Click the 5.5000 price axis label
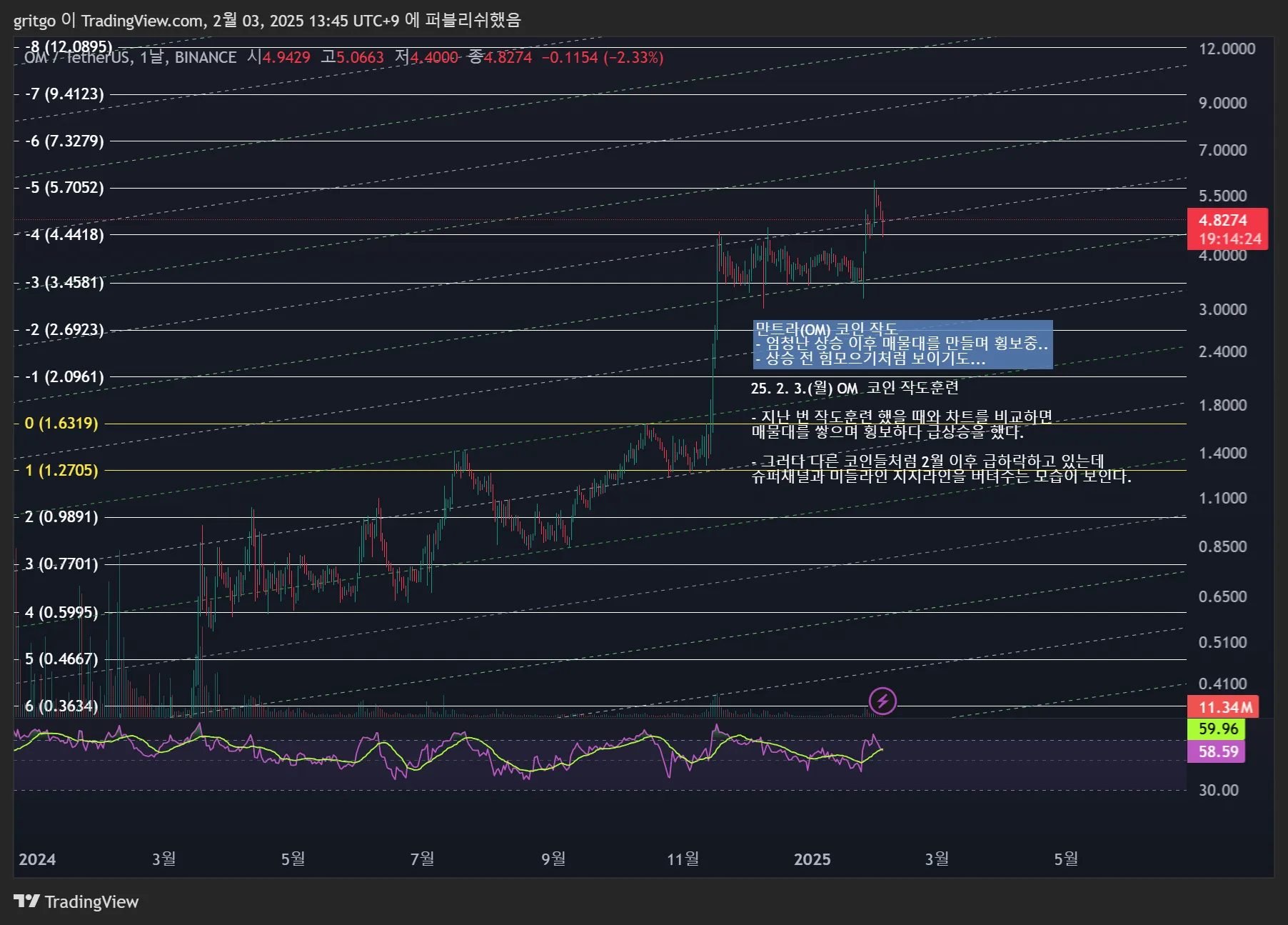Screen dimensions: 1288x925 point(1222,196)
